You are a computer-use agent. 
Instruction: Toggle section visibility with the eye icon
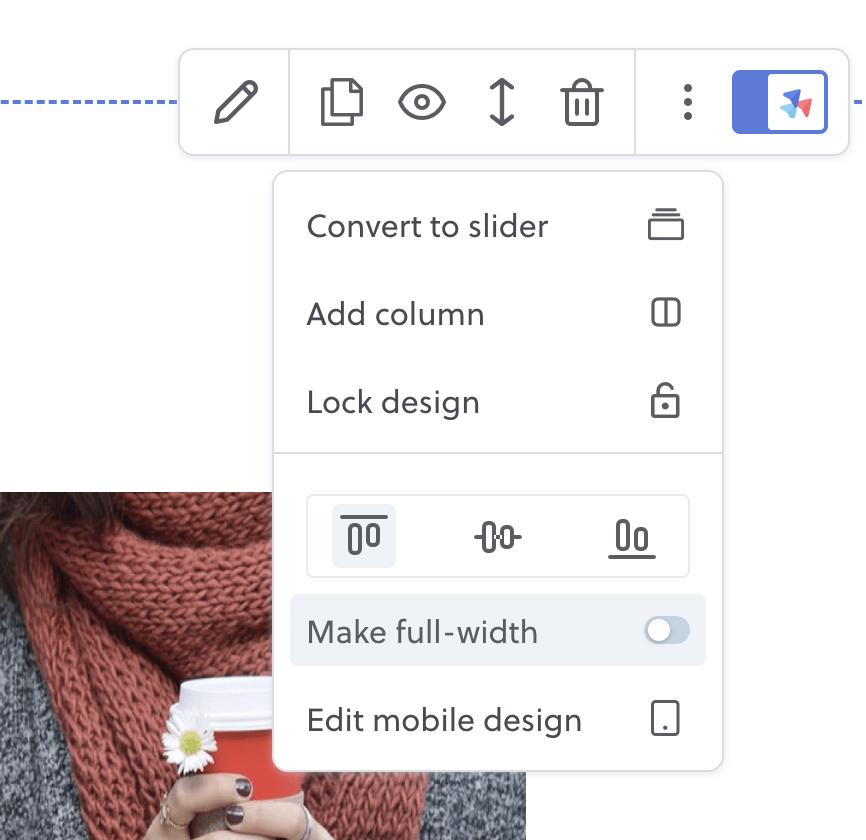coord(421,103)
